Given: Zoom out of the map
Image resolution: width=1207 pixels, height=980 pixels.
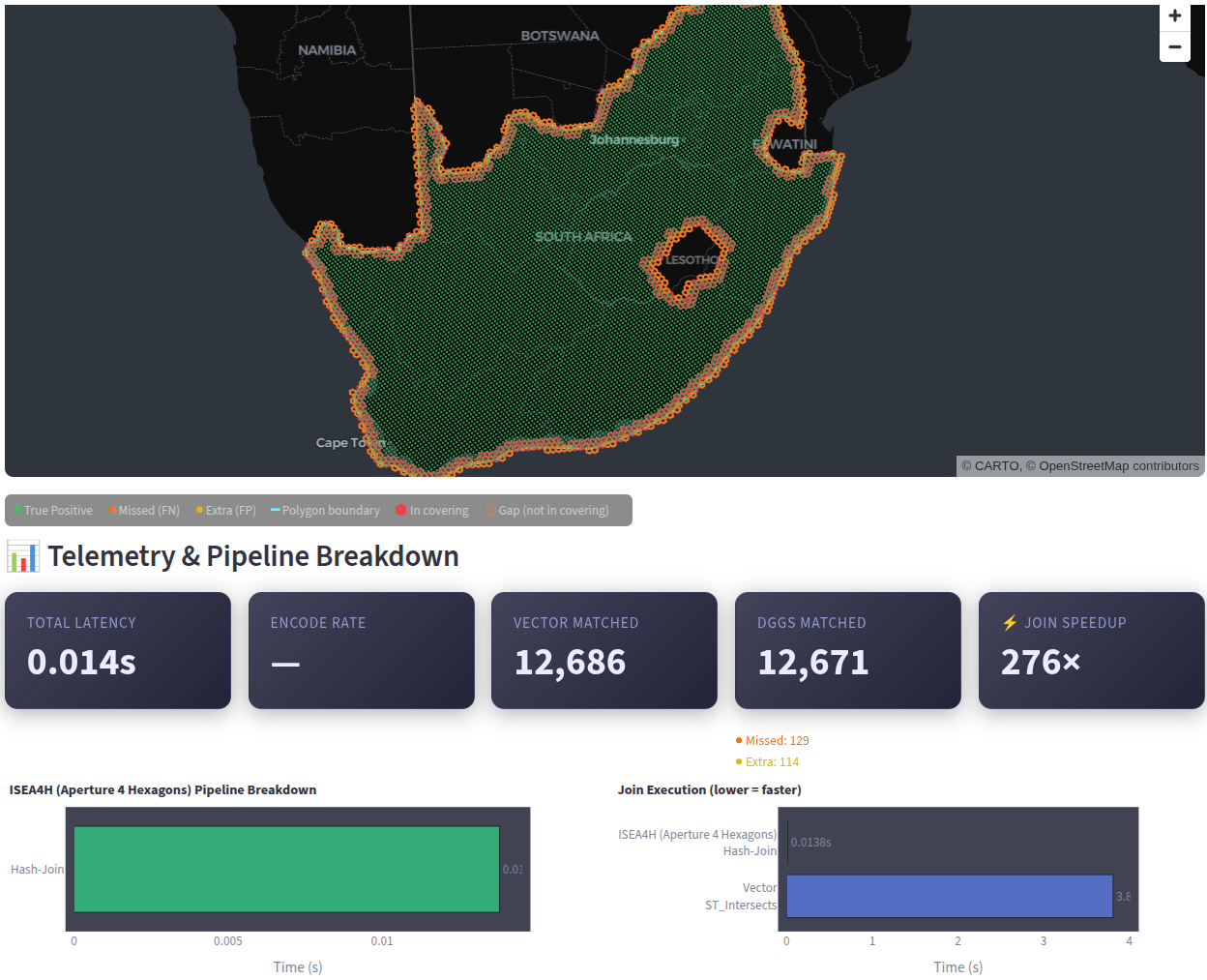Looking at the screenshot, I should click(x=1175, y=46).
